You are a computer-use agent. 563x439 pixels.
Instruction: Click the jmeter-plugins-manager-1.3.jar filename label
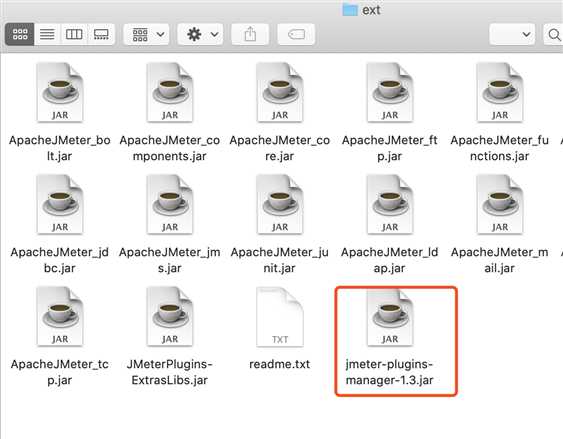(x=390, y=372)
